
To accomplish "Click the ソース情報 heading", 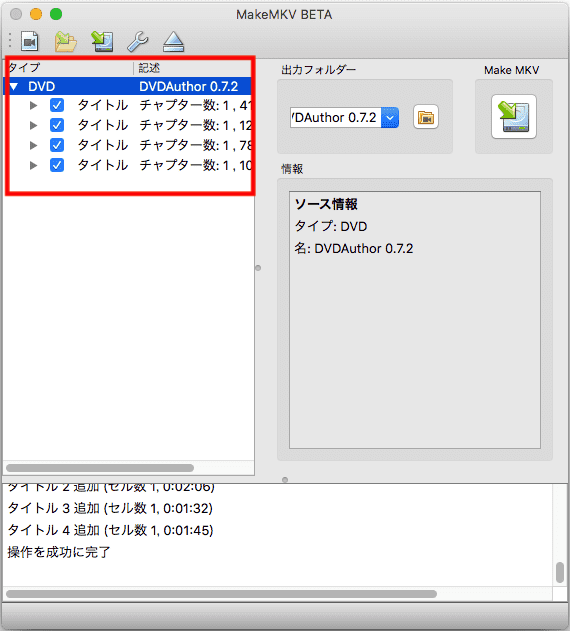I will click(x=326, y=204).
